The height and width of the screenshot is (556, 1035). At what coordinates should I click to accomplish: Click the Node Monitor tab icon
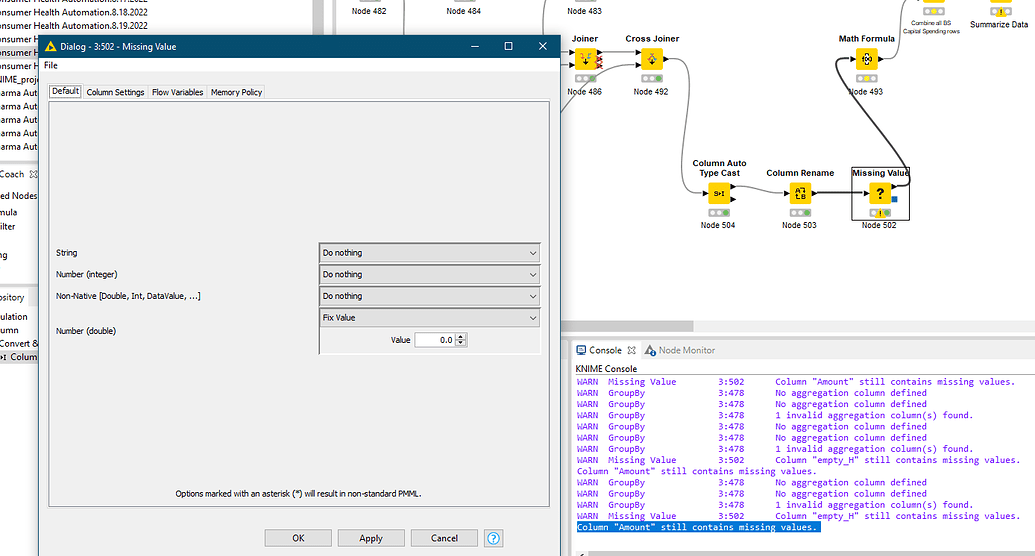(x=650, y=350)
